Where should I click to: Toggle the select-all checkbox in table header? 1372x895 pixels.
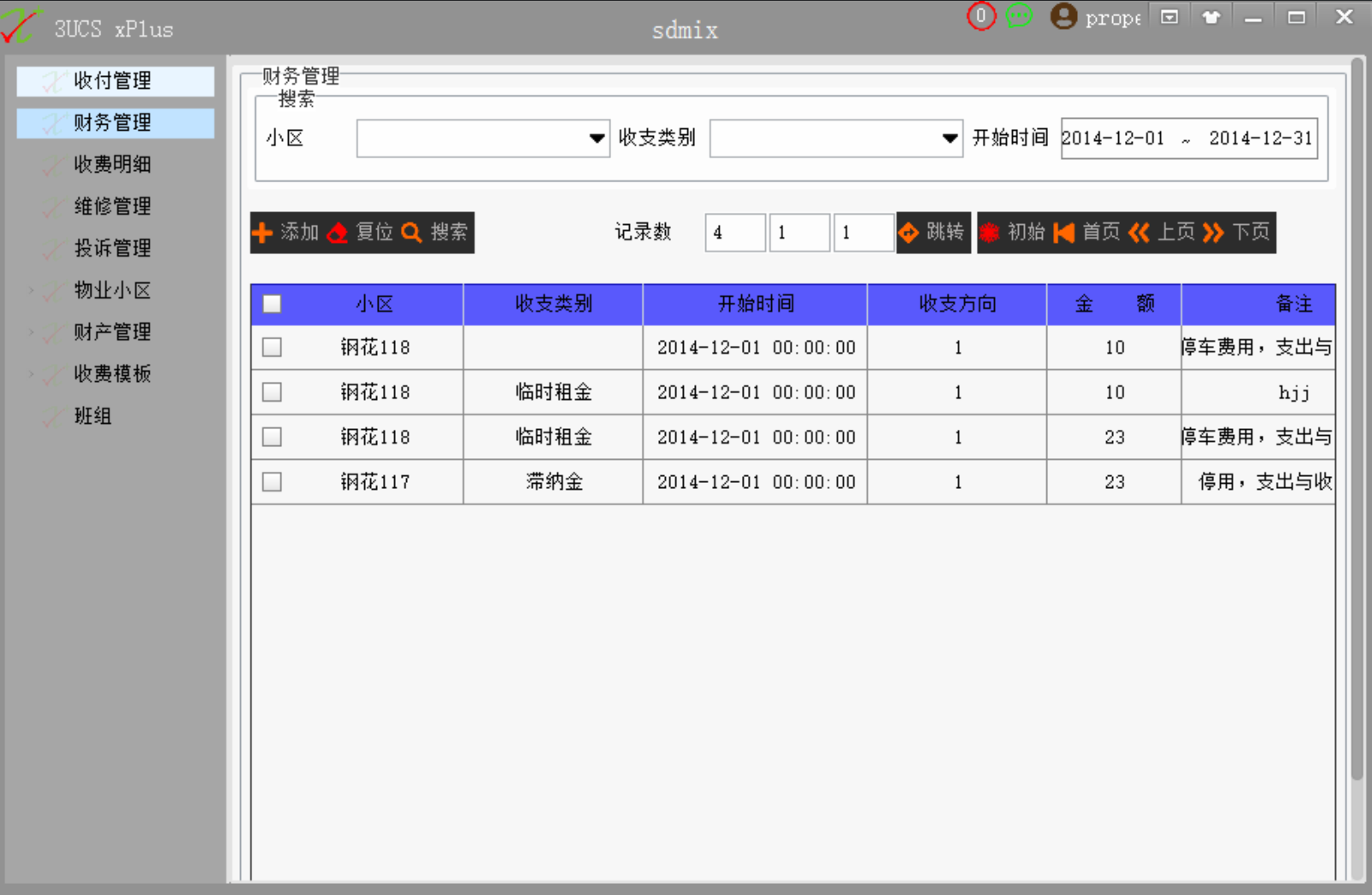pyautogui.click(x=271, y=303)
